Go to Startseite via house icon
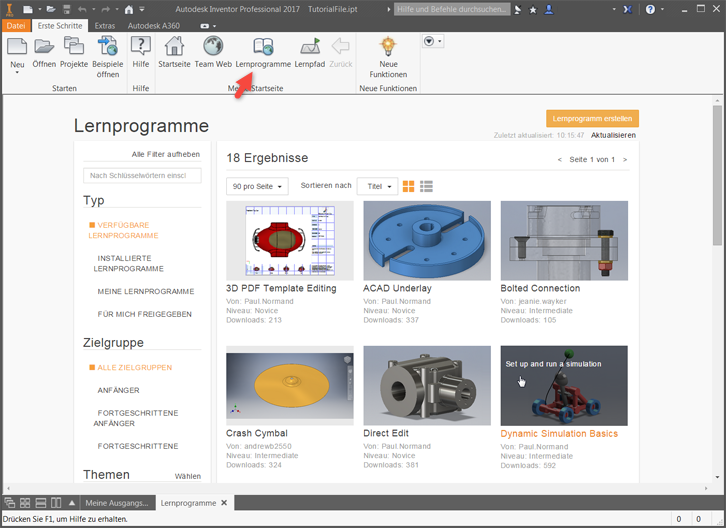The height and width of the screenshot is (528, 726). tap(174, 47)
